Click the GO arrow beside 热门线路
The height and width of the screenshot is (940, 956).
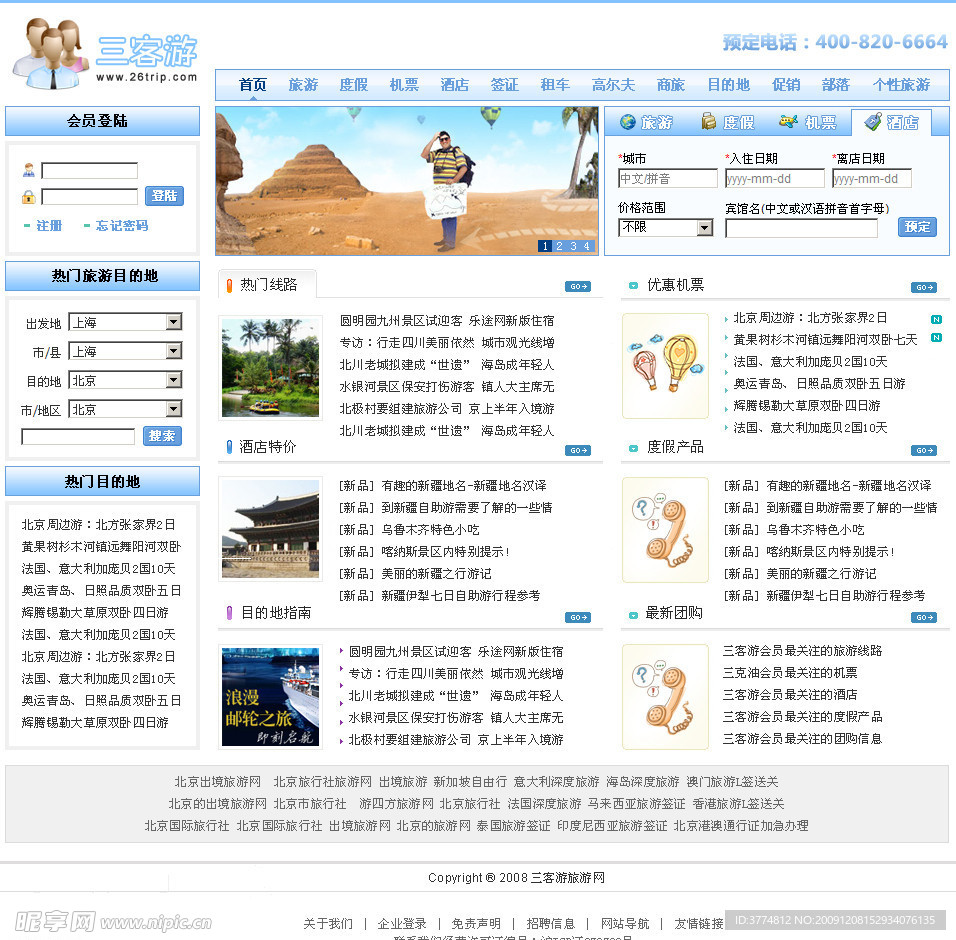(578, 286)
